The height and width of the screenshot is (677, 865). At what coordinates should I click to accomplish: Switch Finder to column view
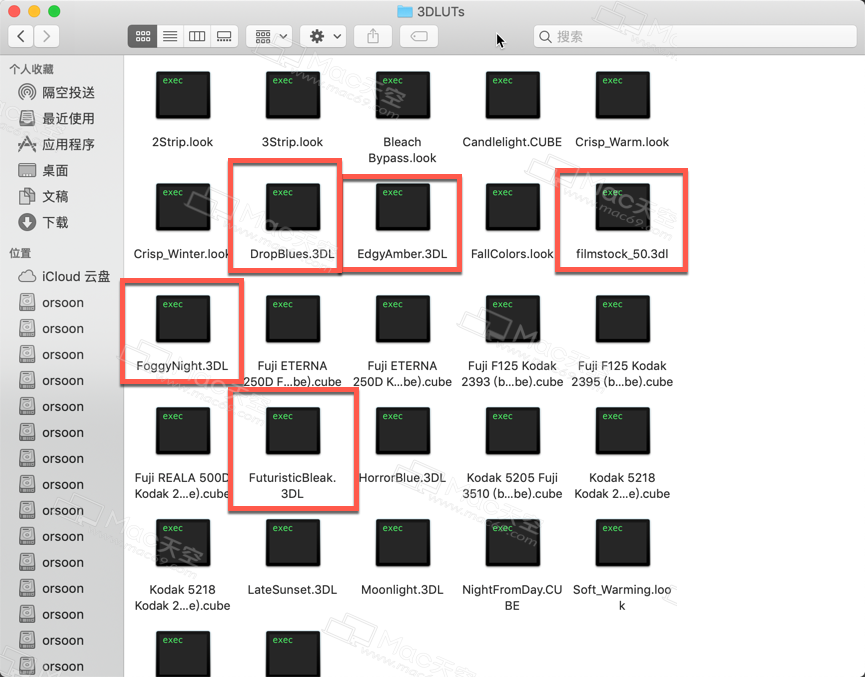coord(197,36)
